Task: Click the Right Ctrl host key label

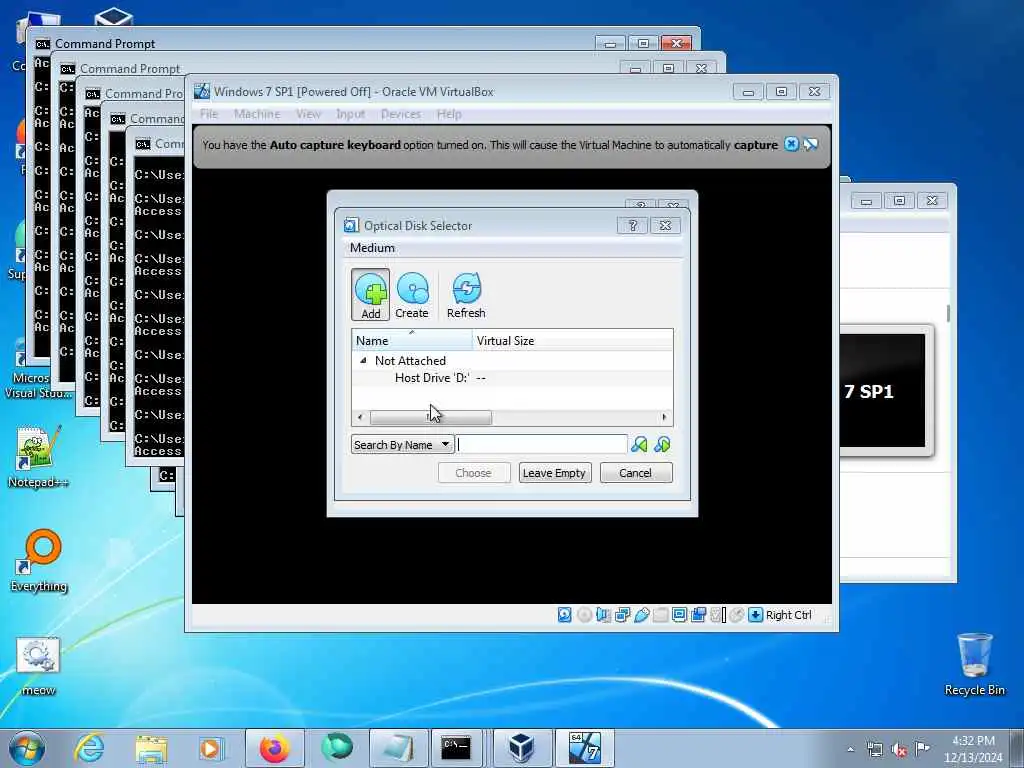Action: [x=788, y=615]
